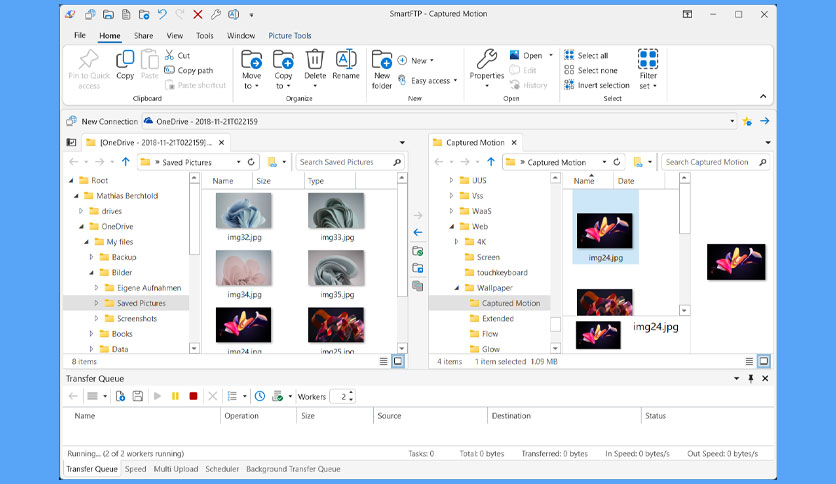The height and width of the screenshot is (484, 836).
Task: Open the Easy access dropdown
Action: pos(429,80)
